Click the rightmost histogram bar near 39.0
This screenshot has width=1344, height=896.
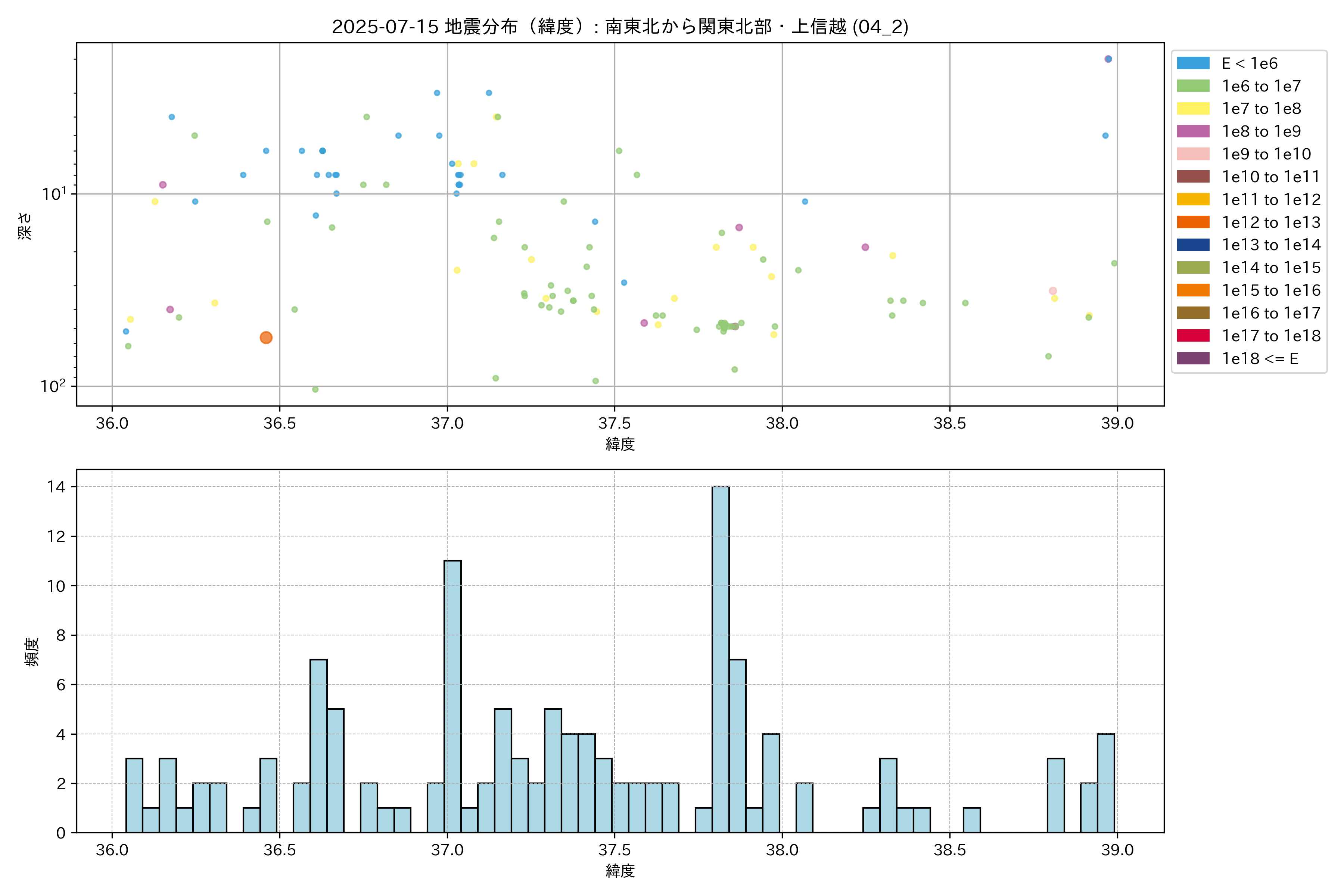click(x=1106, y=783)
